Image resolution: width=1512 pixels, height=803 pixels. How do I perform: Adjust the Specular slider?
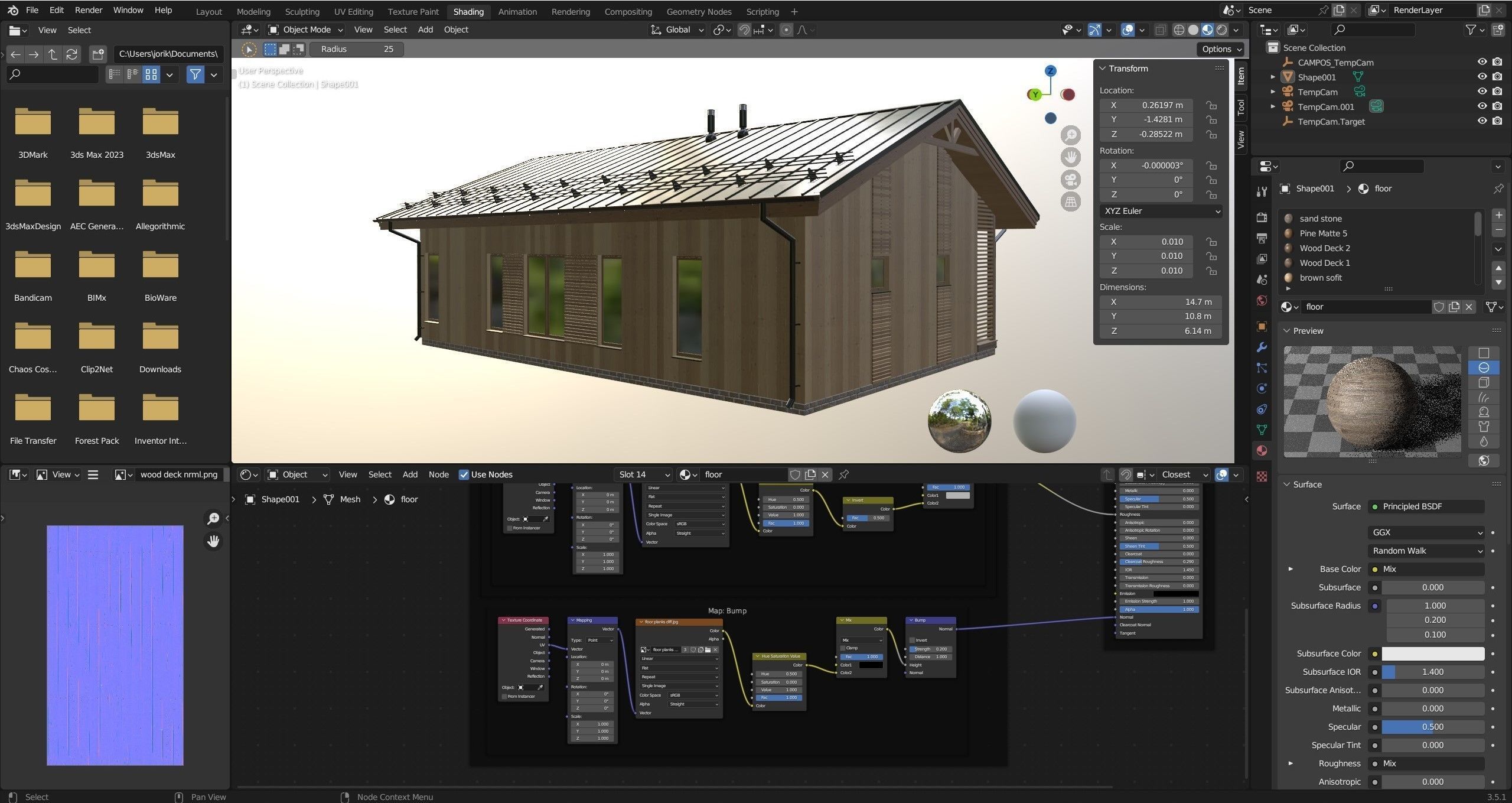click(x=1433, y=727)
